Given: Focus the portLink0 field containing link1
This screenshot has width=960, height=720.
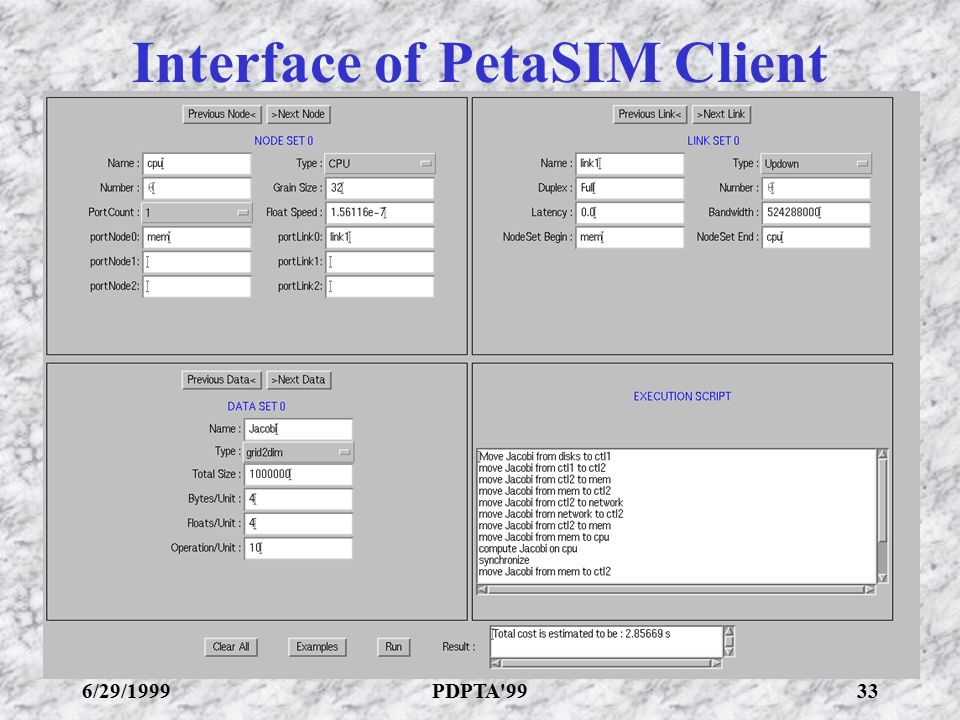Looking at the screenshot, I should (380, 237).
